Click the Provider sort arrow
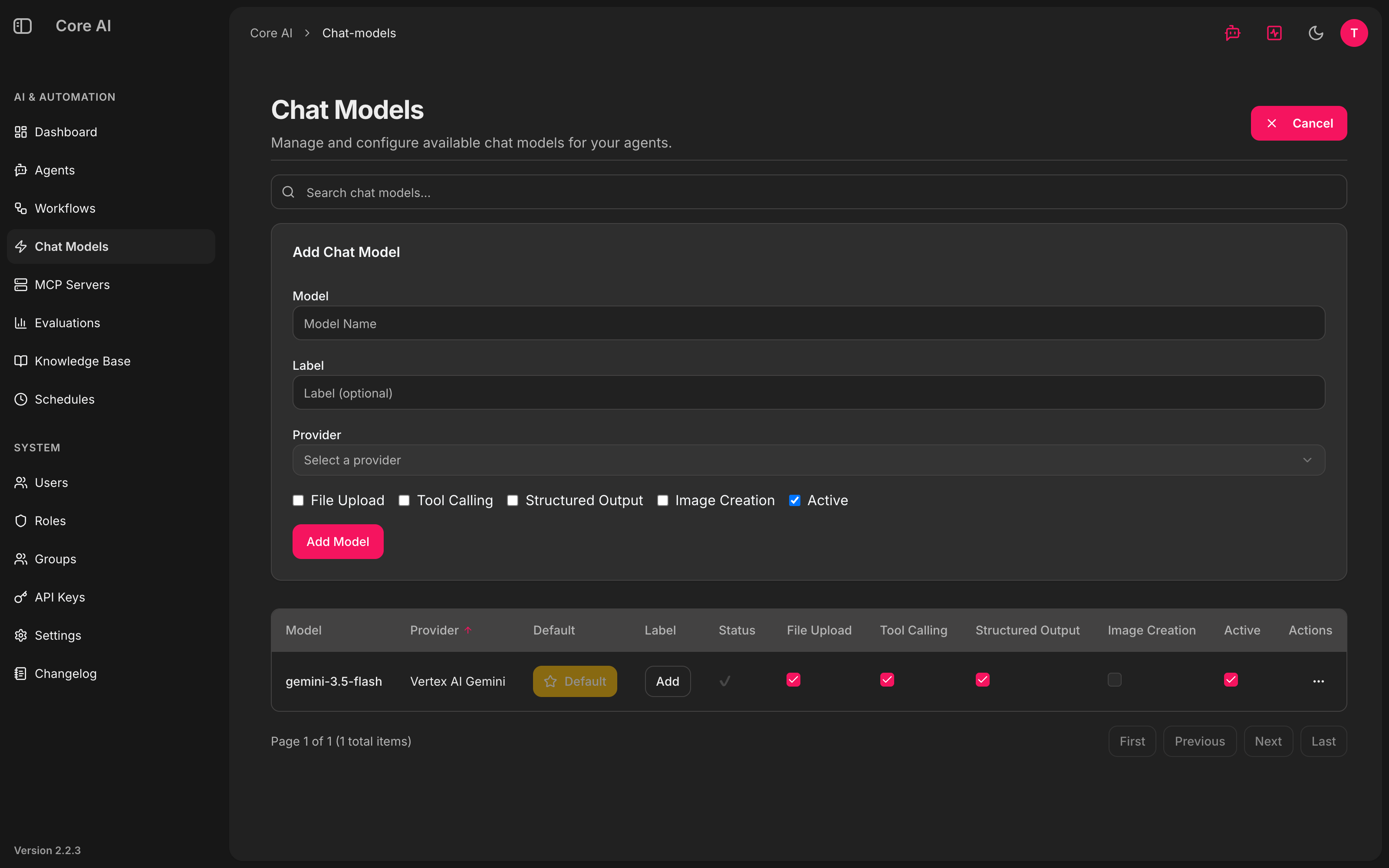Screen dimensions: 1389x868 tap(468, 630)
